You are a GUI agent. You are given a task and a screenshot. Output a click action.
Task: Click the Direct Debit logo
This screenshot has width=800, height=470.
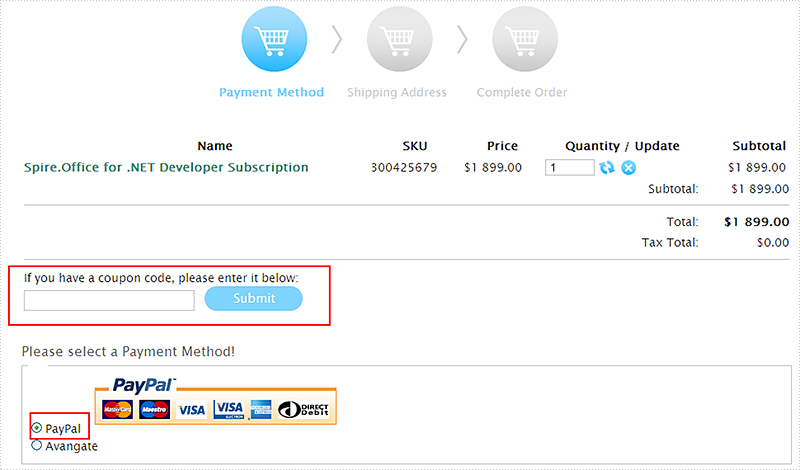(304, 409)
